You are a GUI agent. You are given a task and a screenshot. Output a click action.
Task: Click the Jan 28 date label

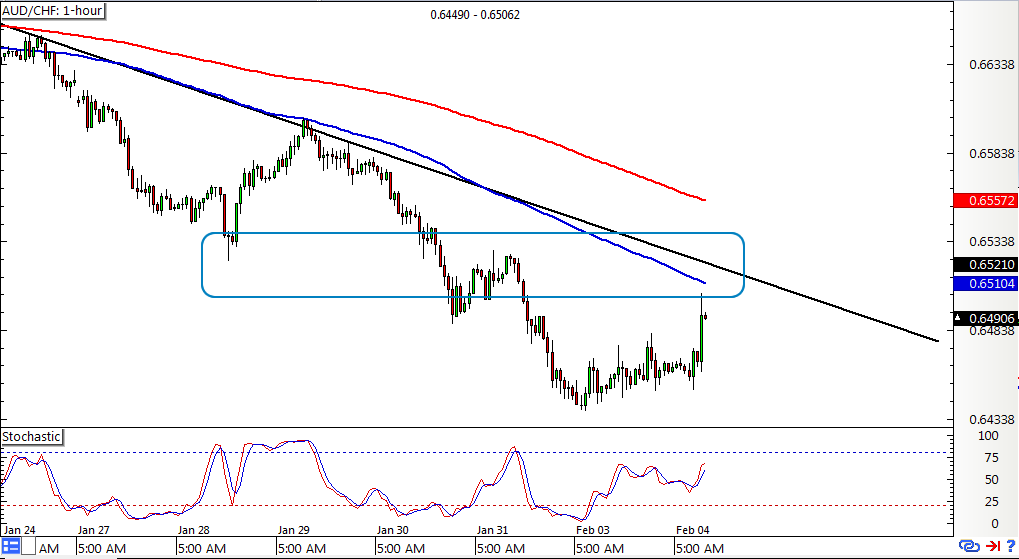[x=196, y=529]
